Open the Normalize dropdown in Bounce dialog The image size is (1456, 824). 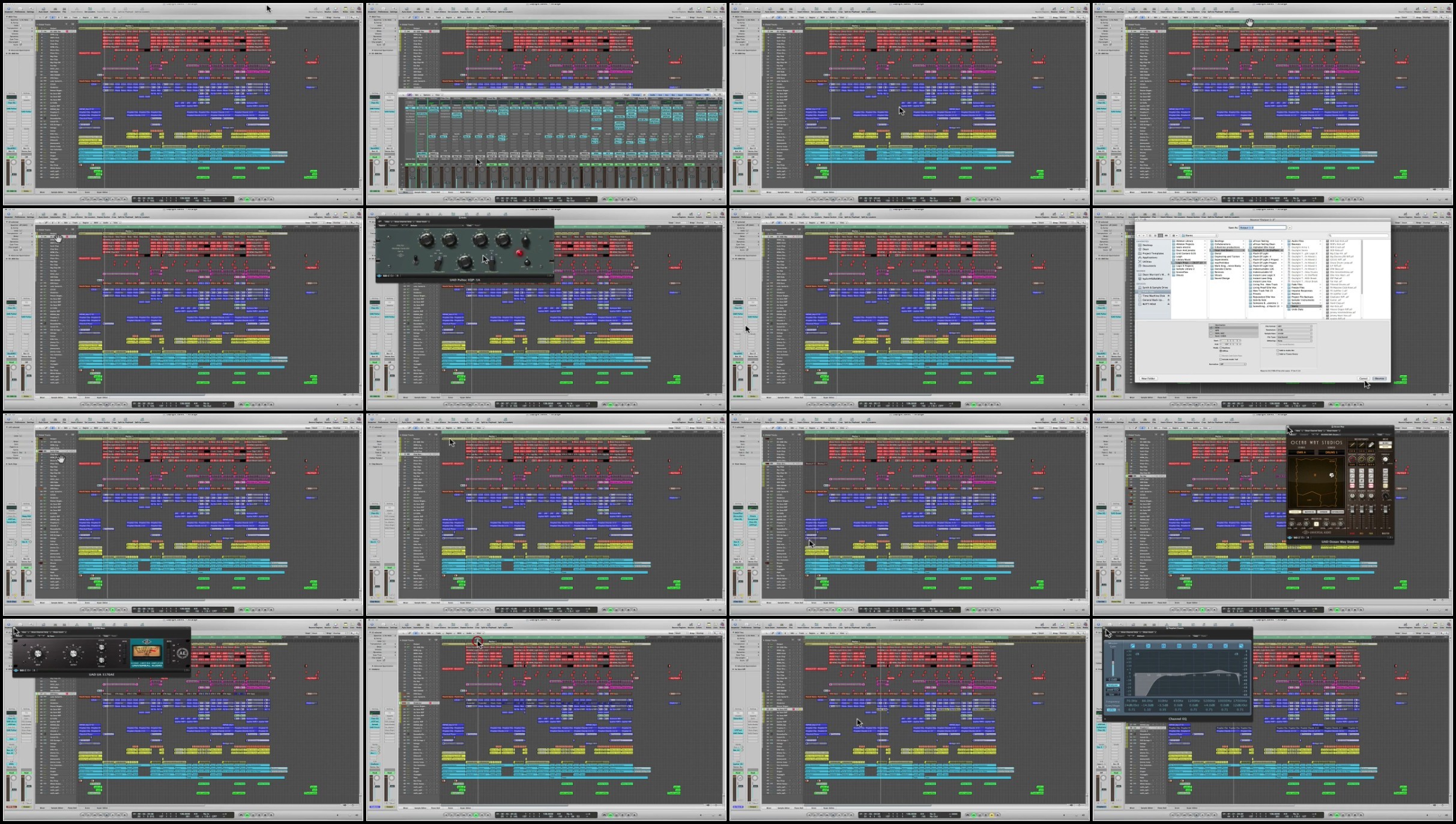click(1233, 364)
